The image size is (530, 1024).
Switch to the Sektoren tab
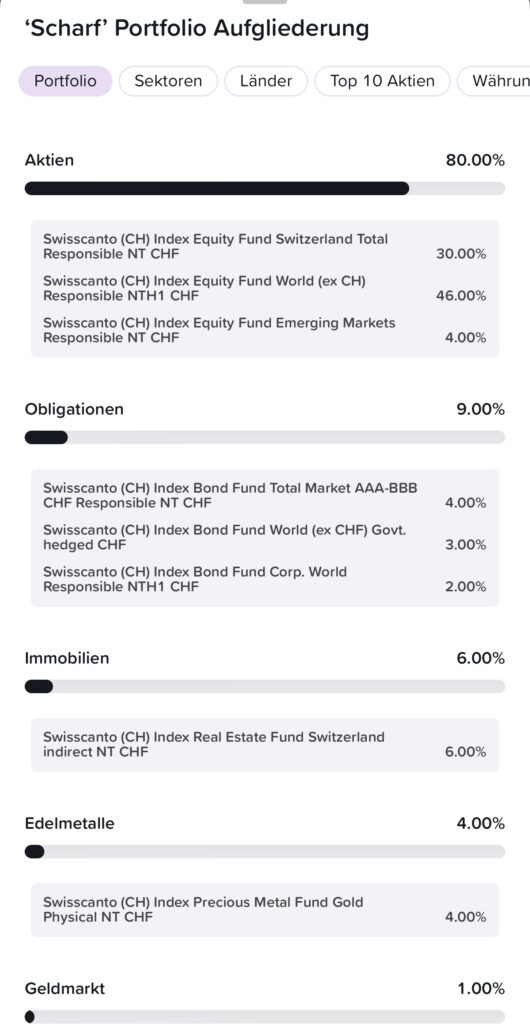pyautogui.click(x=168, y=81)
